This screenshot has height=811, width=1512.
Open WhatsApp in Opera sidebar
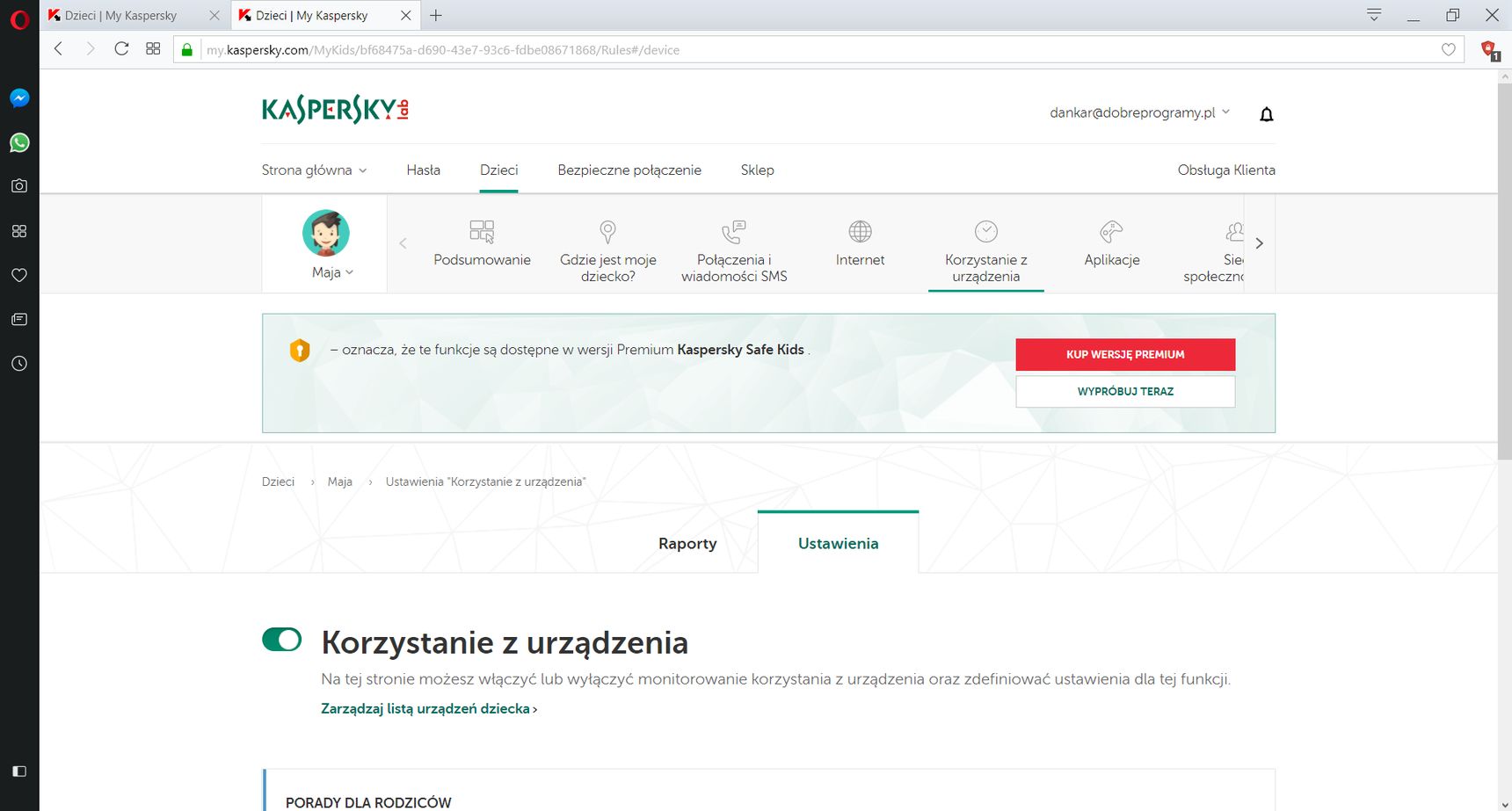[x=19, y=142]
